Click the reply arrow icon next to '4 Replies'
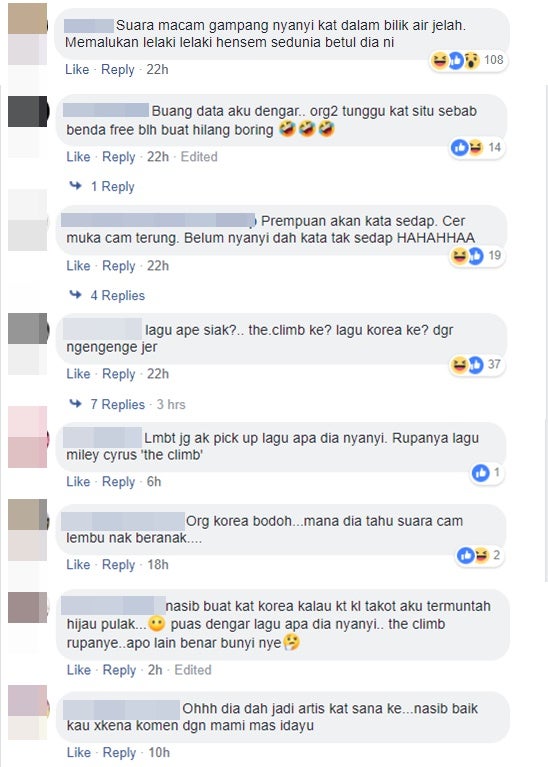The image size is (548, 767). pos(75,294)
